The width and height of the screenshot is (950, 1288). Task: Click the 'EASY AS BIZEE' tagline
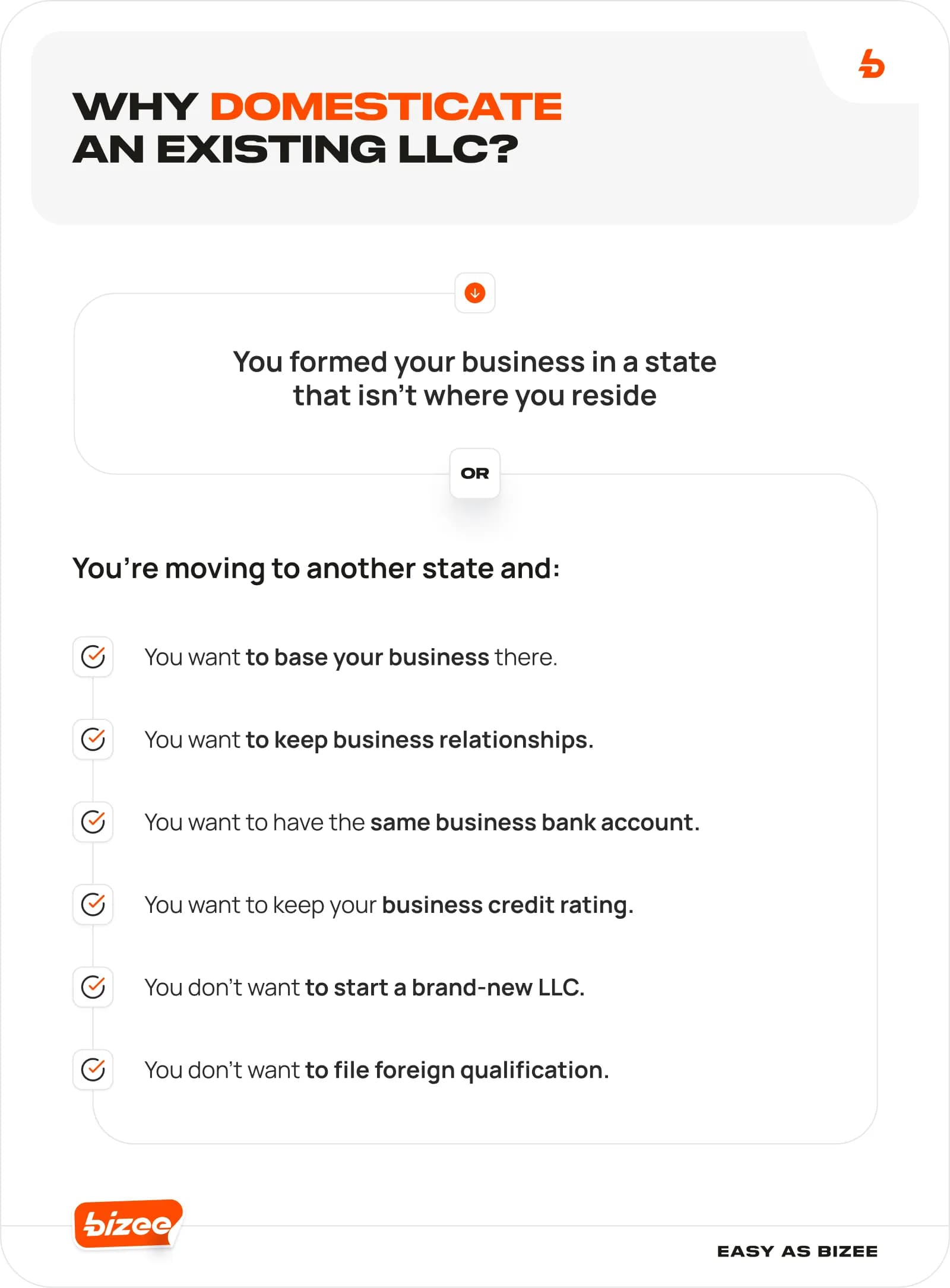point(797,1251)
